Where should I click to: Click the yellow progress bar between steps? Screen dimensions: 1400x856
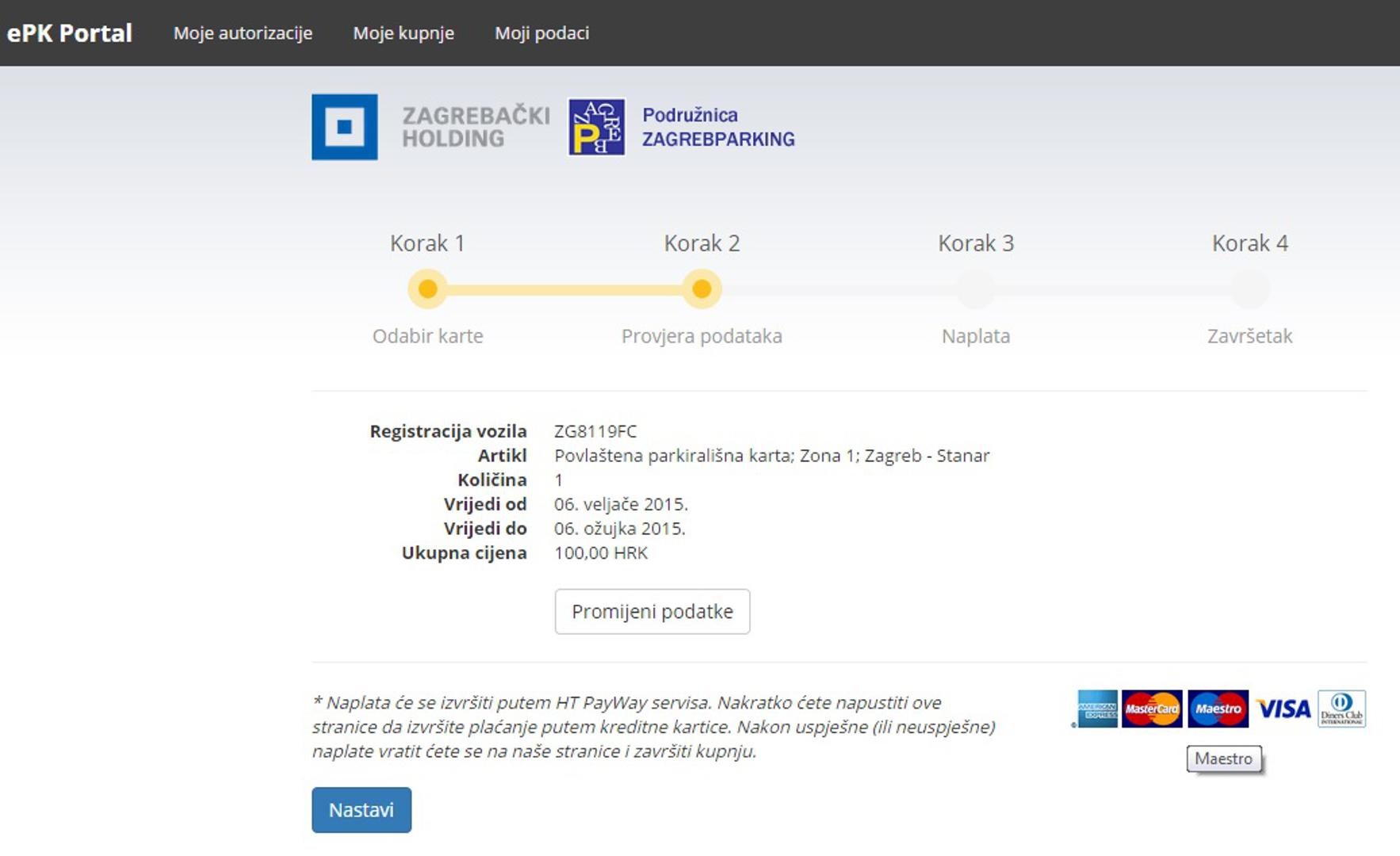[564, 290]
